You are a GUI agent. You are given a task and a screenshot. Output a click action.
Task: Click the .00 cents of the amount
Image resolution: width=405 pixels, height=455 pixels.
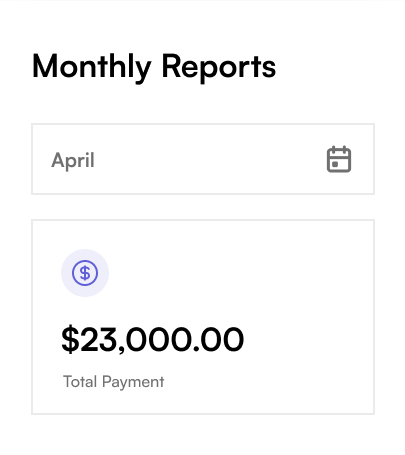click(219, 339)
